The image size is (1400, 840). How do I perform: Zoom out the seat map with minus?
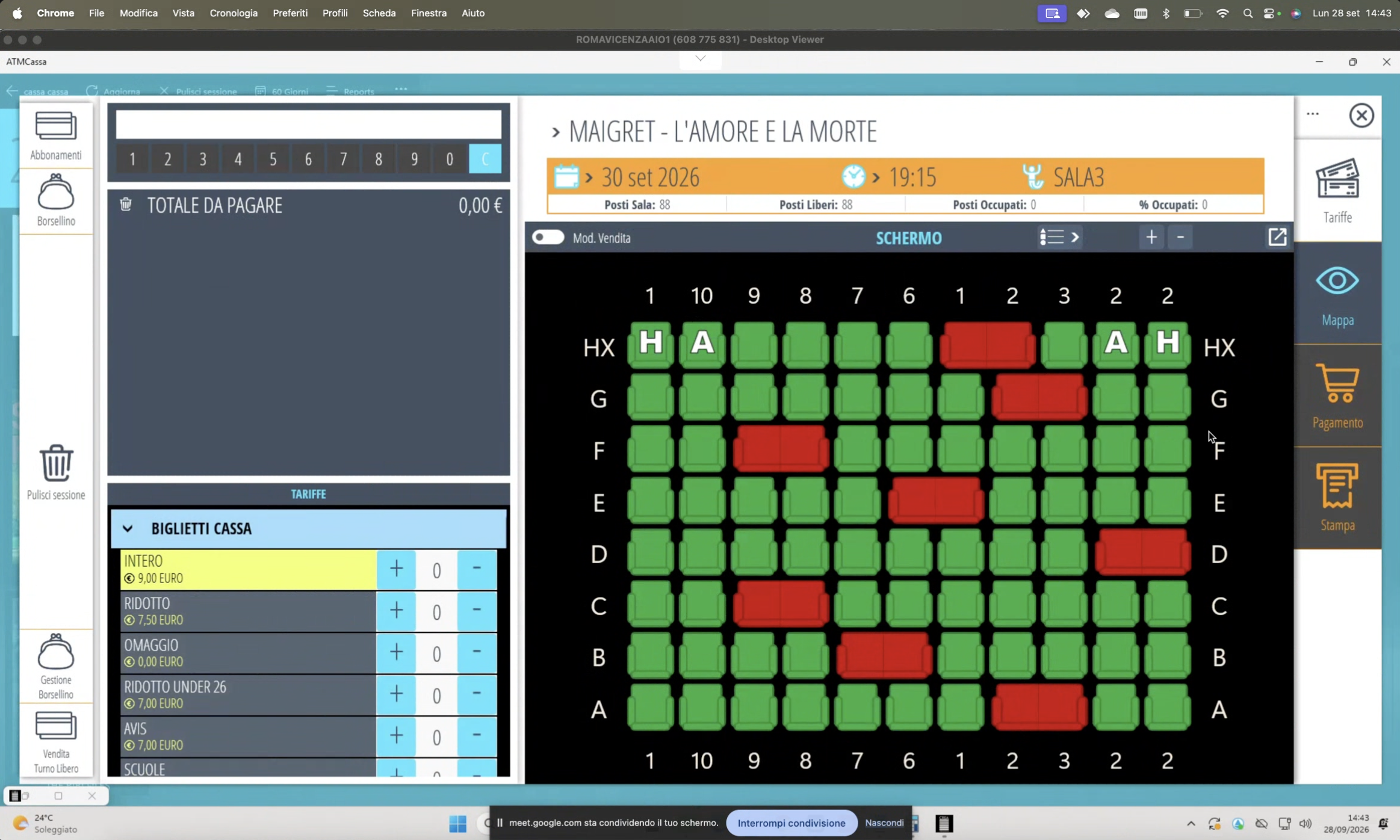click(x=1180, y=237)
